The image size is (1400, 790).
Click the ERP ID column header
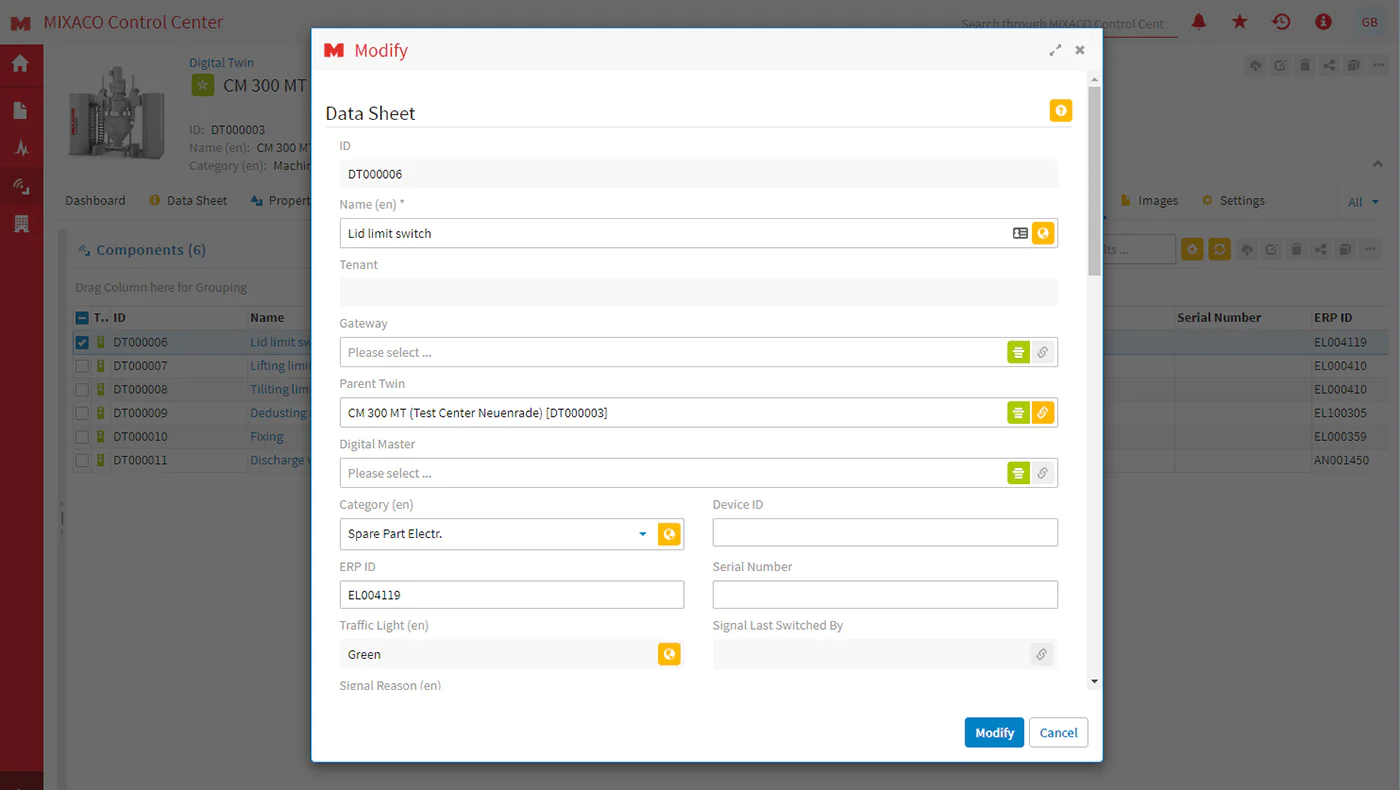(1333, 318)
